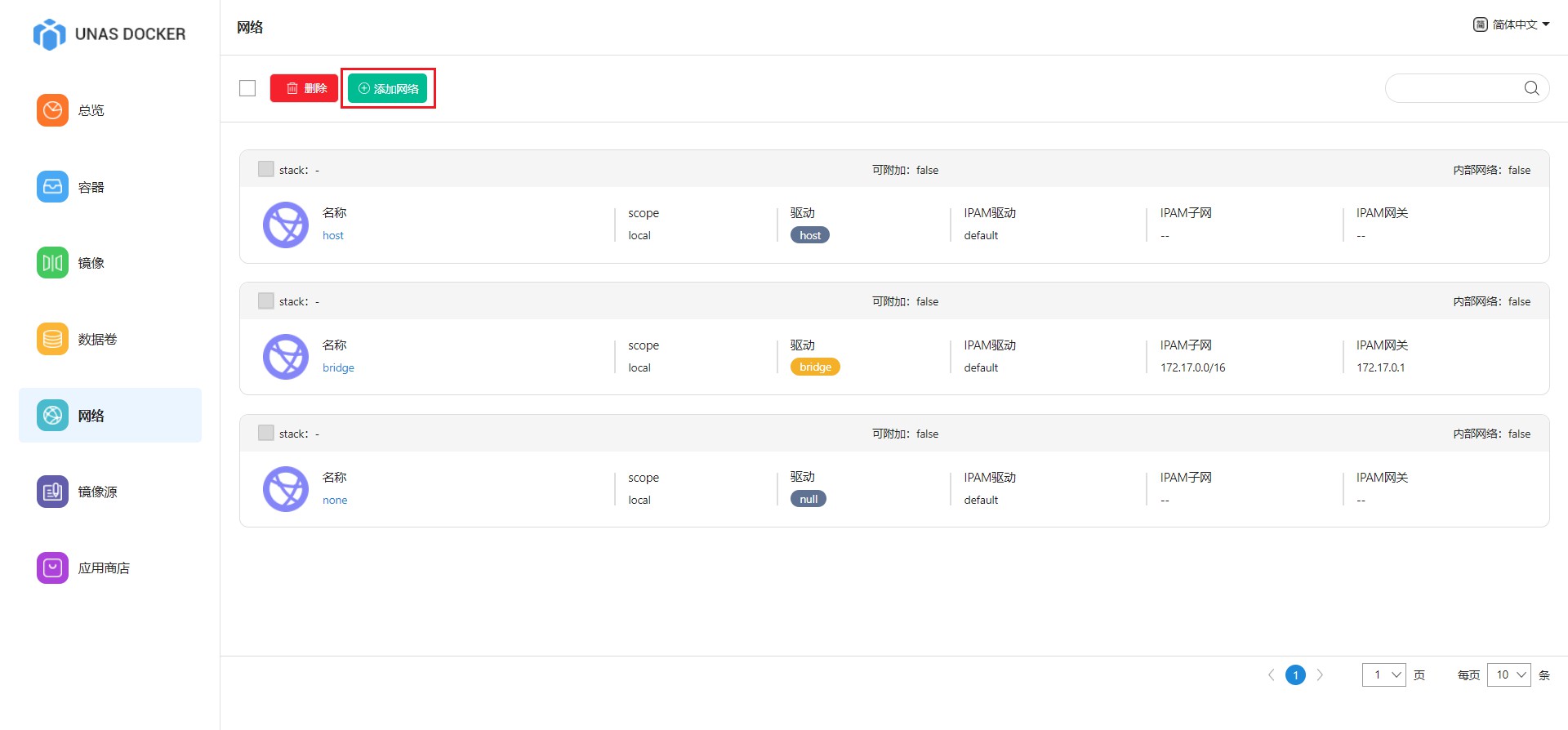Viewport: 1568px width, 730px height.
Task: Open the 镜像 images icon in sidebar
Action: [52, 263]
